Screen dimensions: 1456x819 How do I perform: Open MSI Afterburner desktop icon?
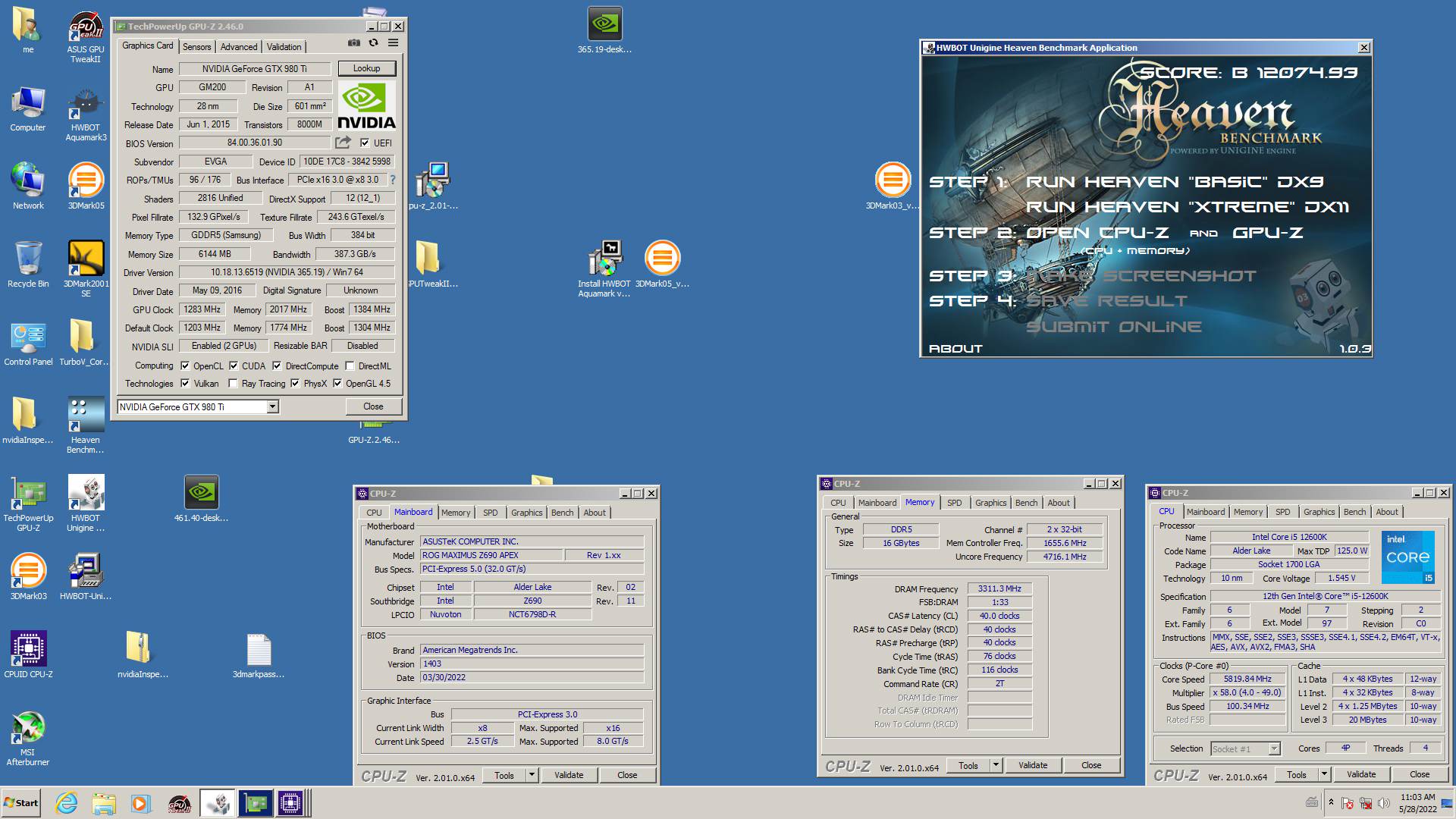28,739
